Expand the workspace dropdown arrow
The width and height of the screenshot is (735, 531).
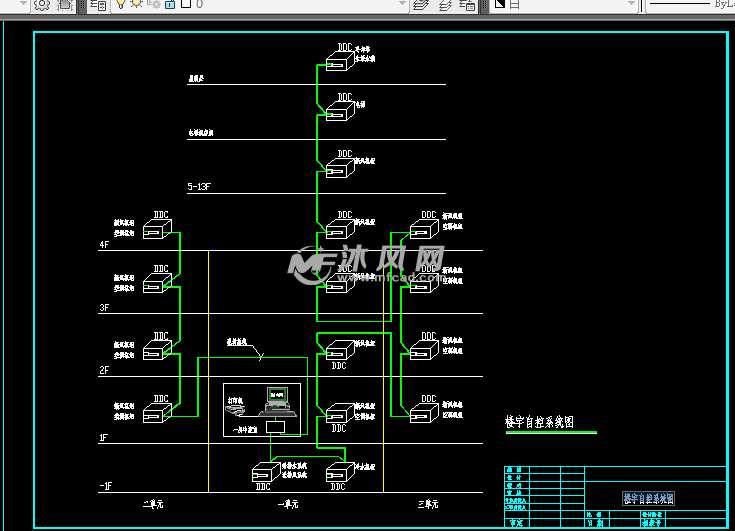point(23,3)
